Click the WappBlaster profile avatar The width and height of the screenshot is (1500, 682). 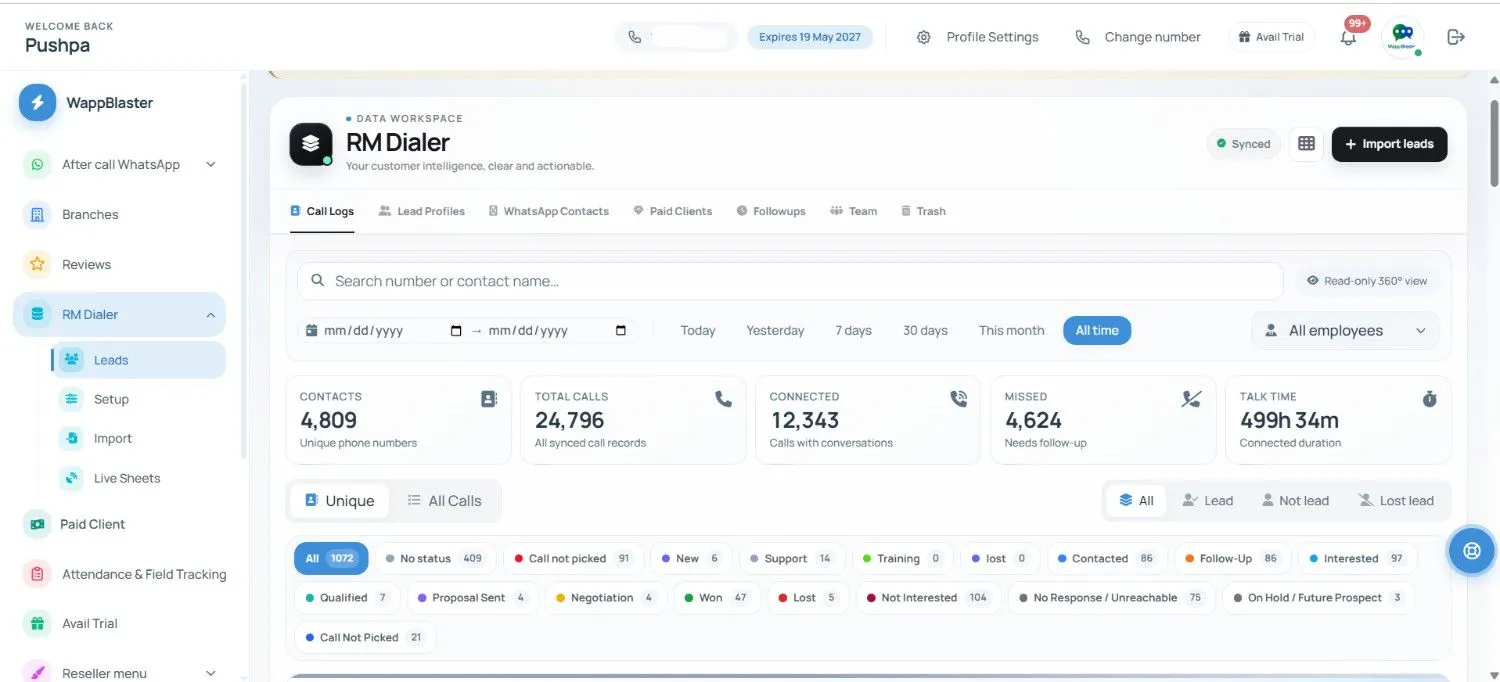click(1402, 37)
